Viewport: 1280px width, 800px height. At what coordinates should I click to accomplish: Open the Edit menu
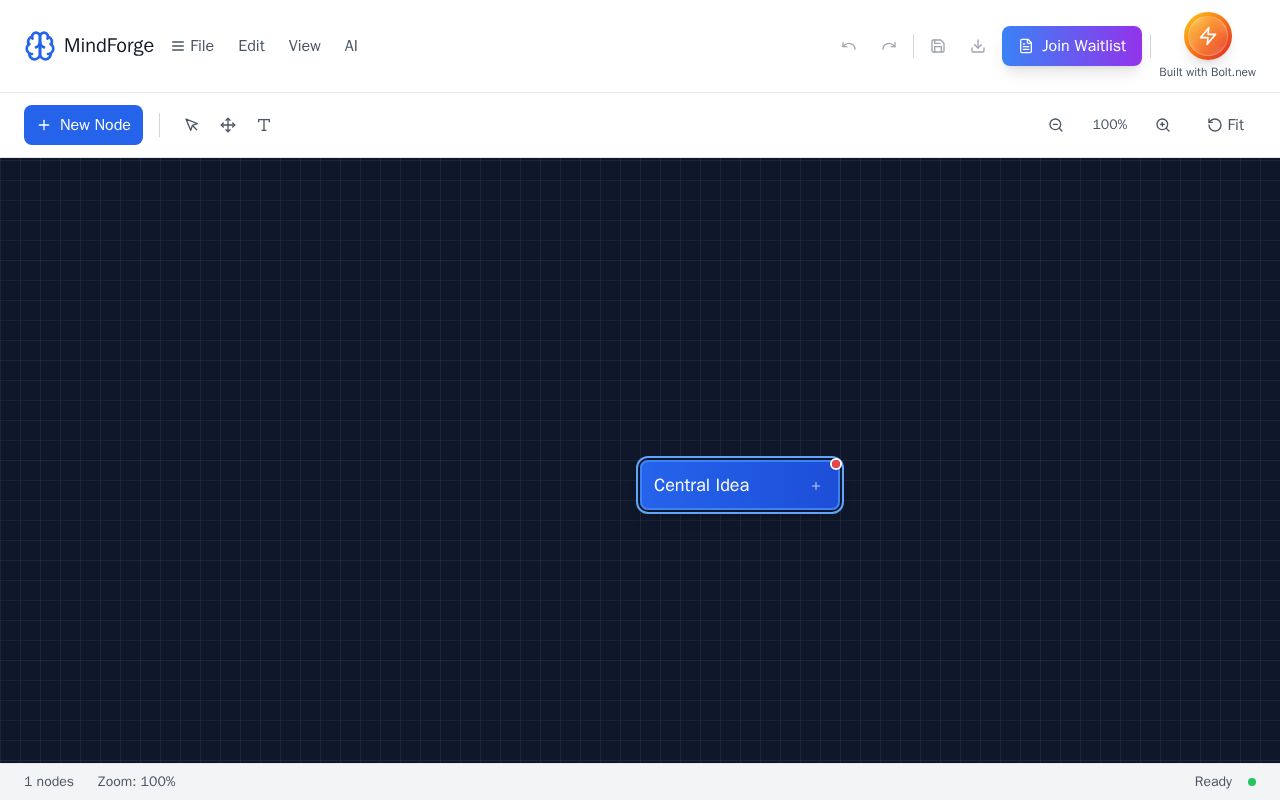[x=251, y=46]
